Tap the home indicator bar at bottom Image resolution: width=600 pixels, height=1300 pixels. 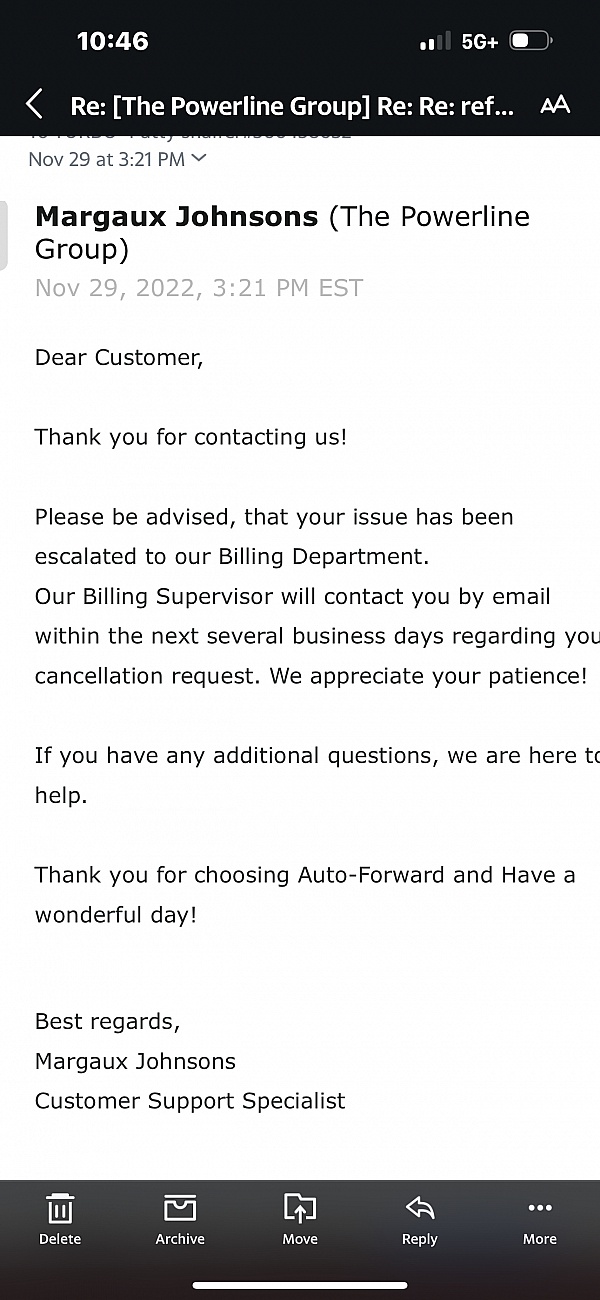click(300, 1285)
